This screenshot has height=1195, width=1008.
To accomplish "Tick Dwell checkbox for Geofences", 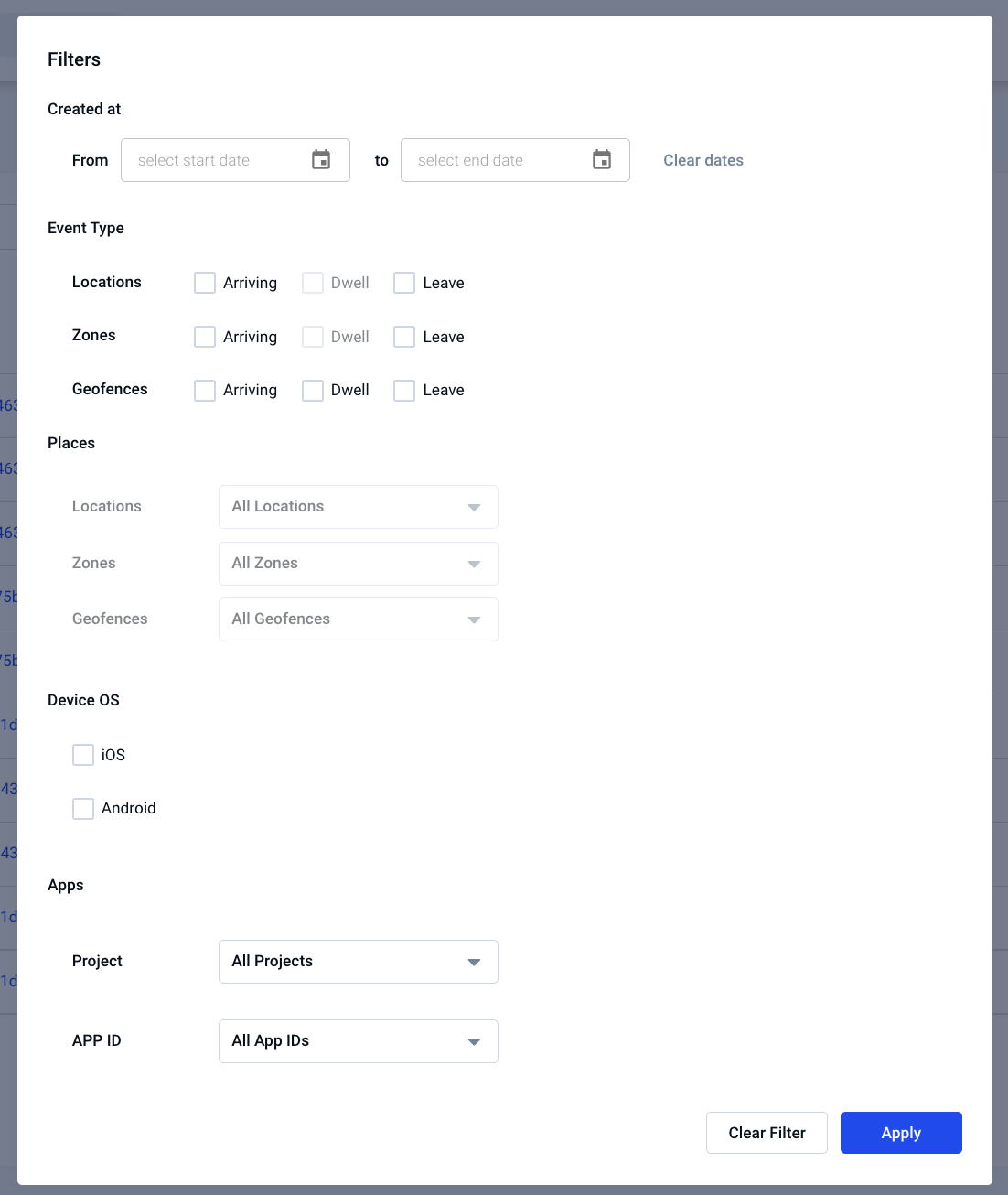I will (x=313, y=391).
